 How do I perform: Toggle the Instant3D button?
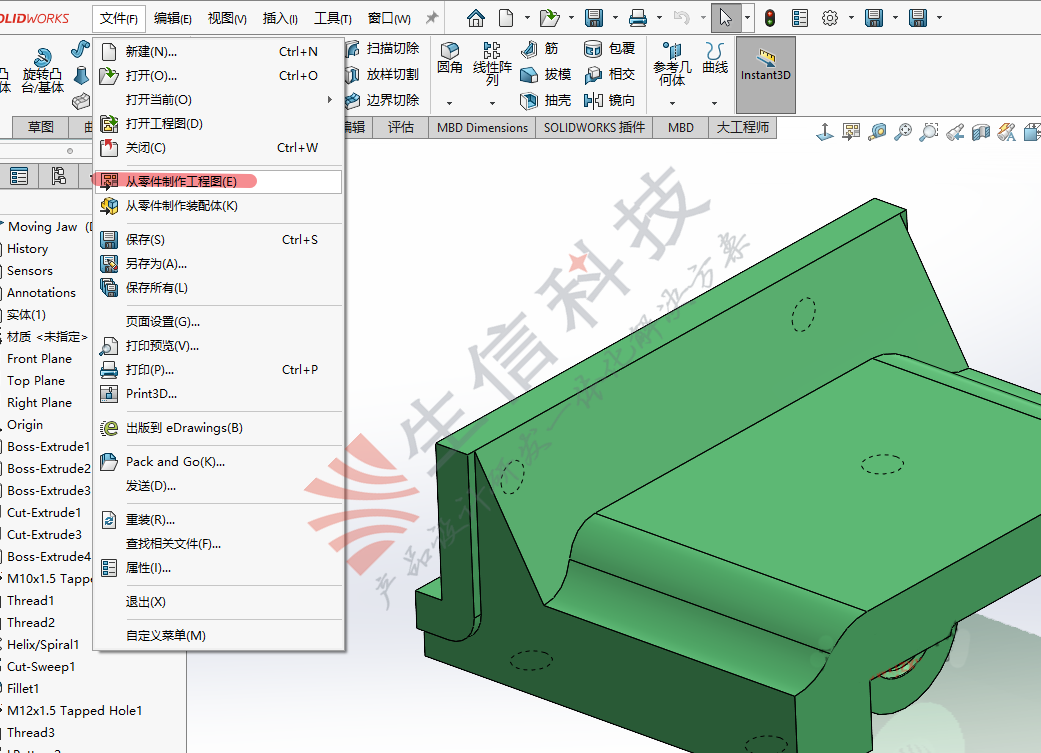pyautogui.click(x=765, y=74)
